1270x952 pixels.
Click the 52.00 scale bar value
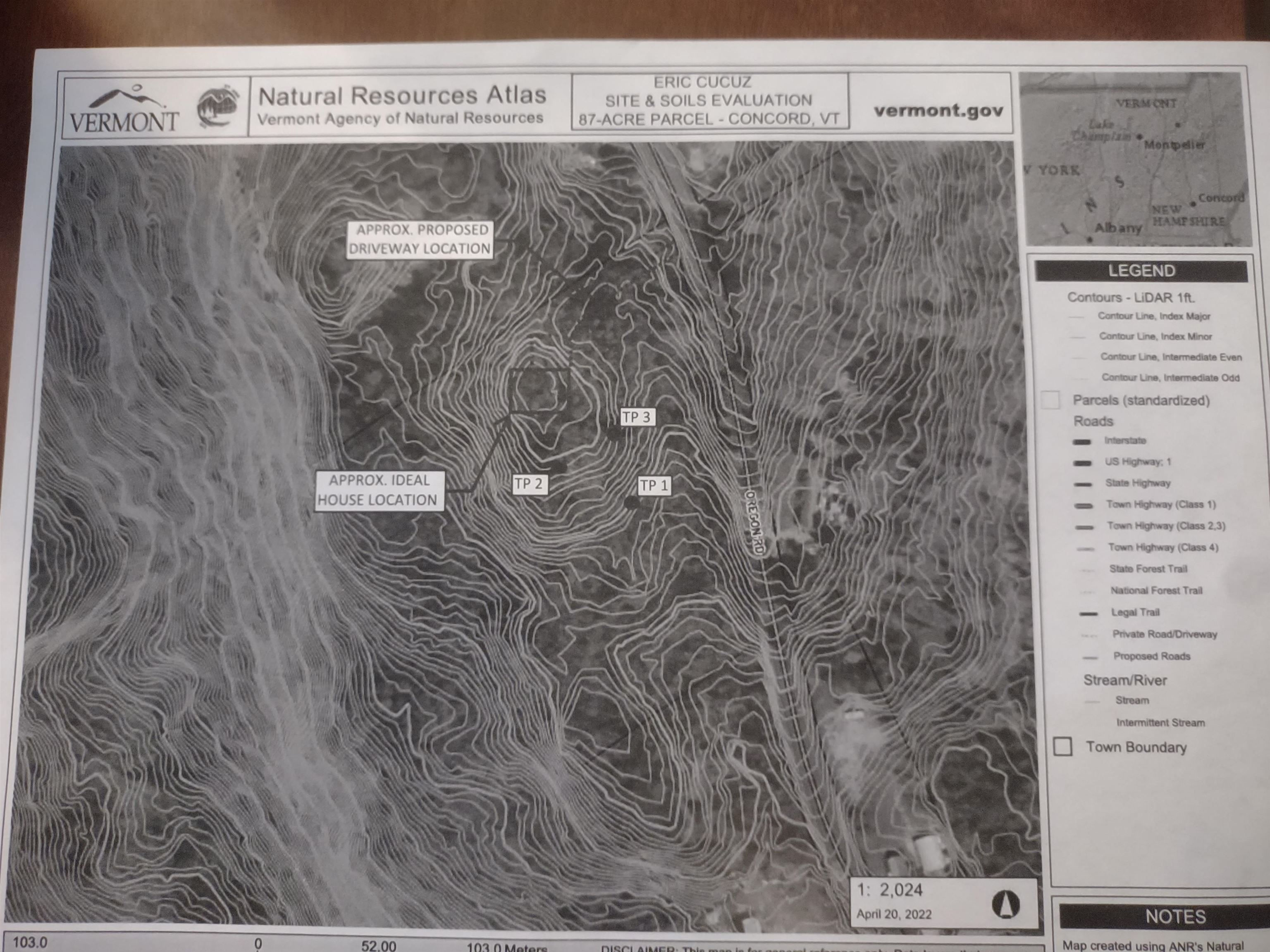(x=378, y=946)
